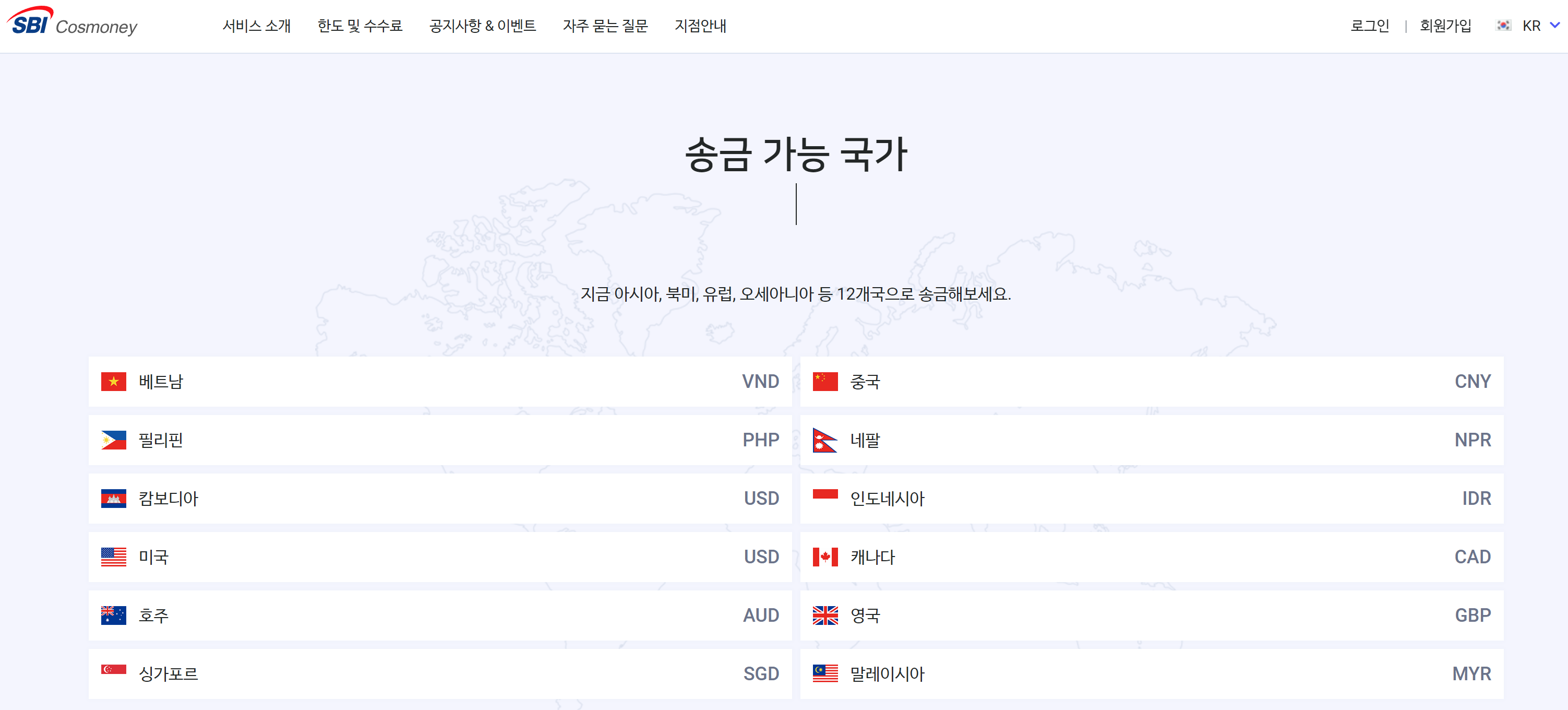
Task: Click the 로그인 link
Action: [1369, 26]
